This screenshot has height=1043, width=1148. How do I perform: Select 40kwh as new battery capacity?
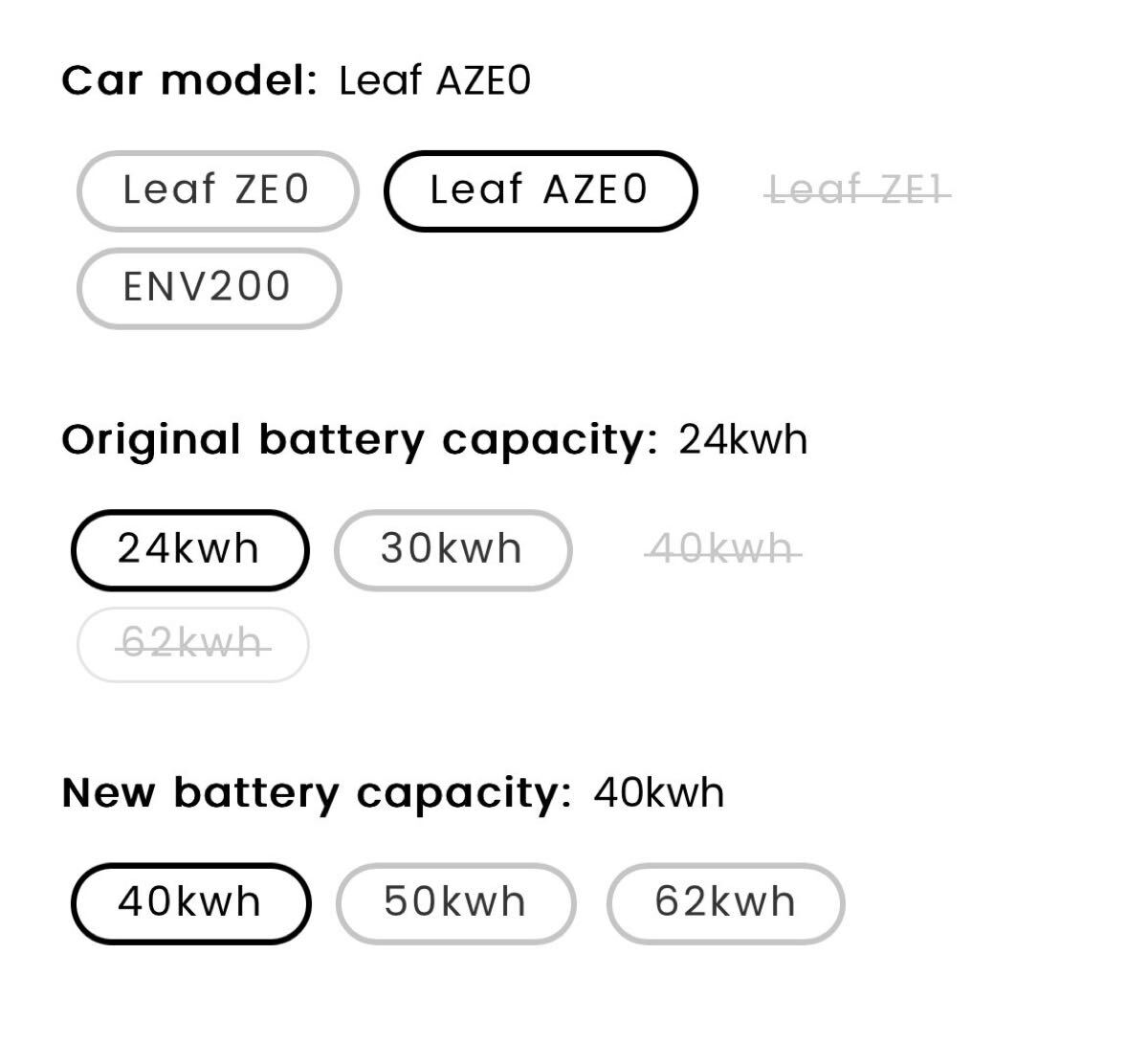coord(190,902)
